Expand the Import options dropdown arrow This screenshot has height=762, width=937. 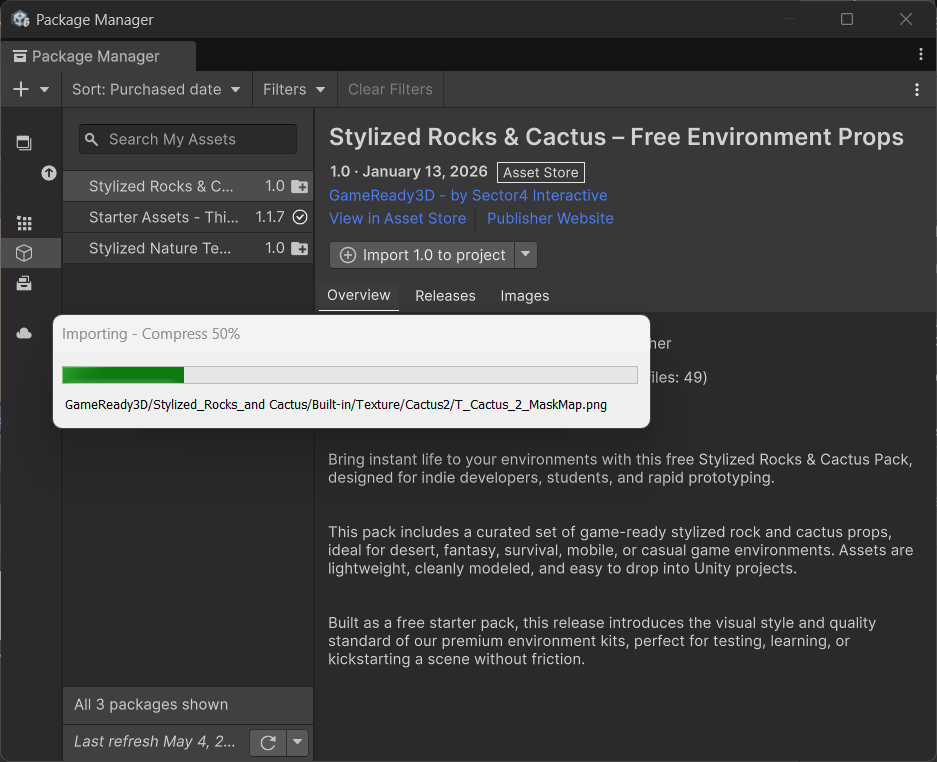pyautogui.click(x=525, y=255)
